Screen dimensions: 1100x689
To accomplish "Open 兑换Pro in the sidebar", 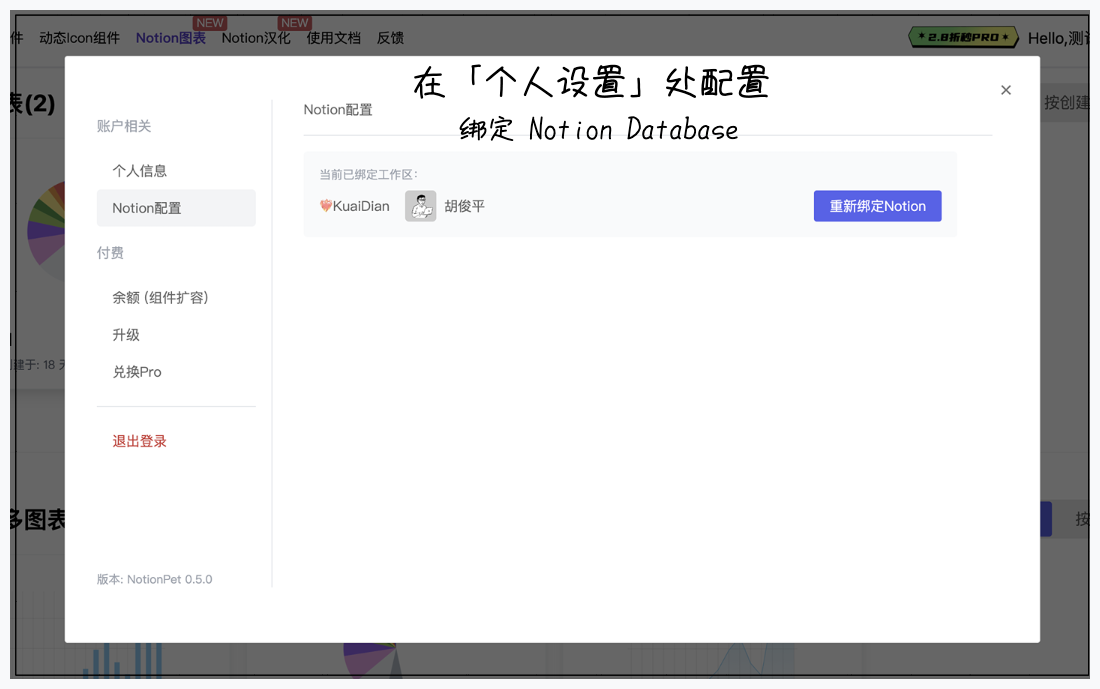I will (137, 372).
